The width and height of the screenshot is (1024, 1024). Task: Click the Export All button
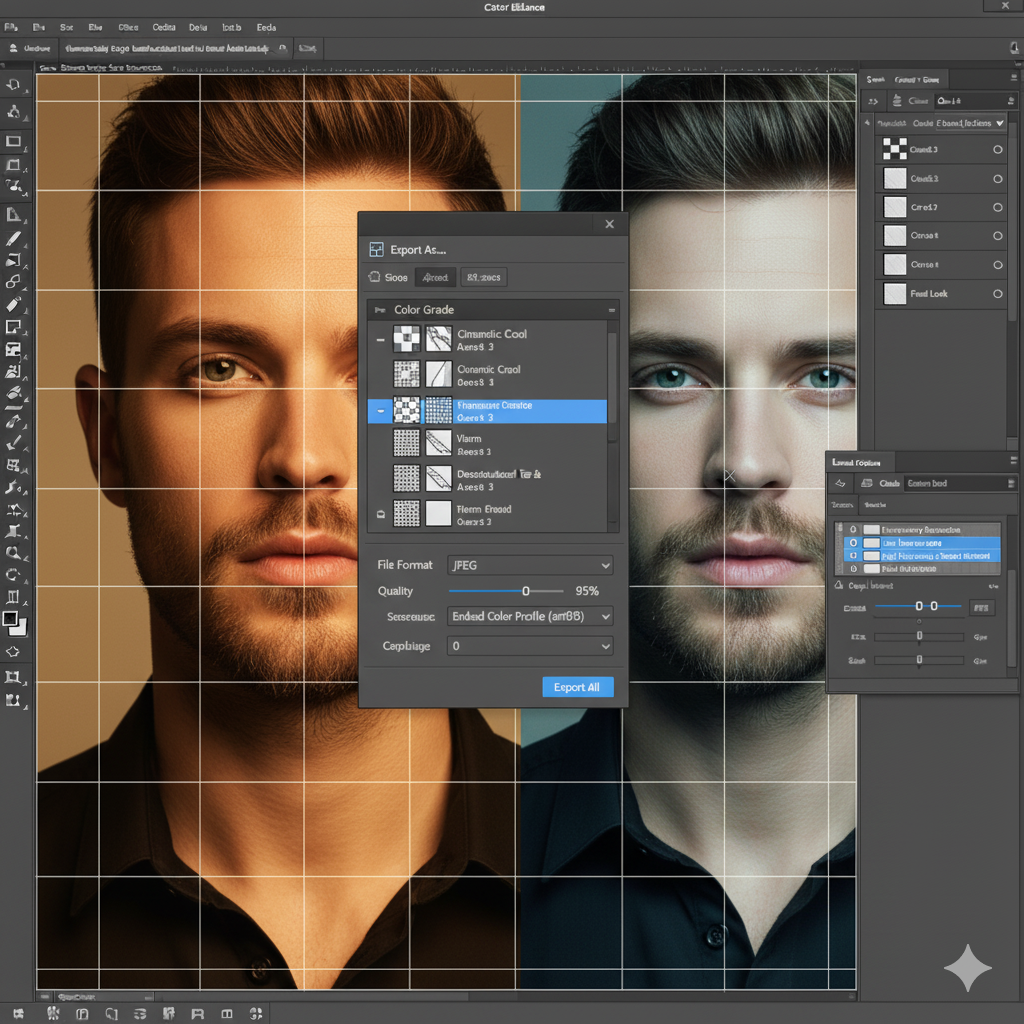577,687
